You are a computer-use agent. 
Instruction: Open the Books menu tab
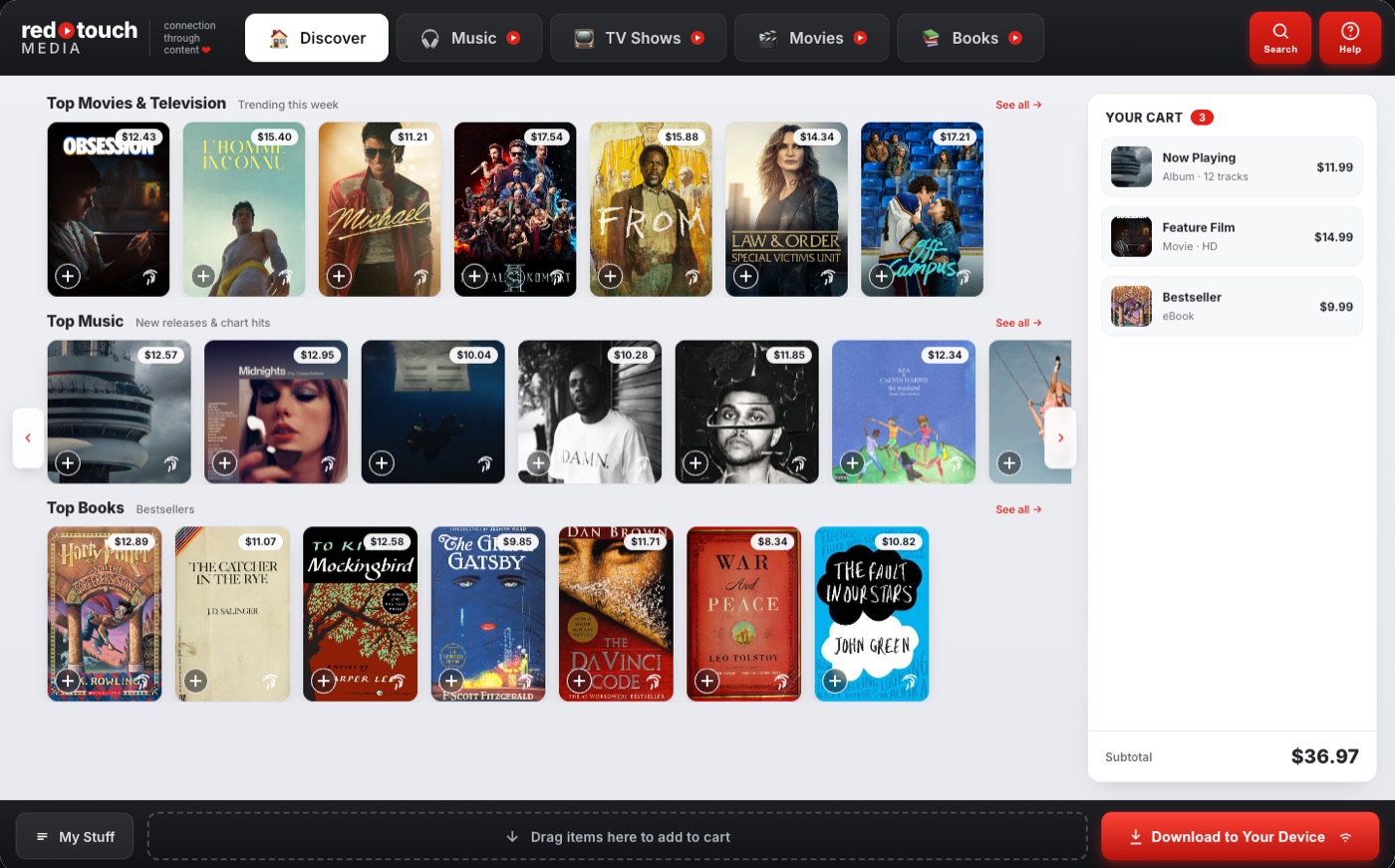point(971,38)
